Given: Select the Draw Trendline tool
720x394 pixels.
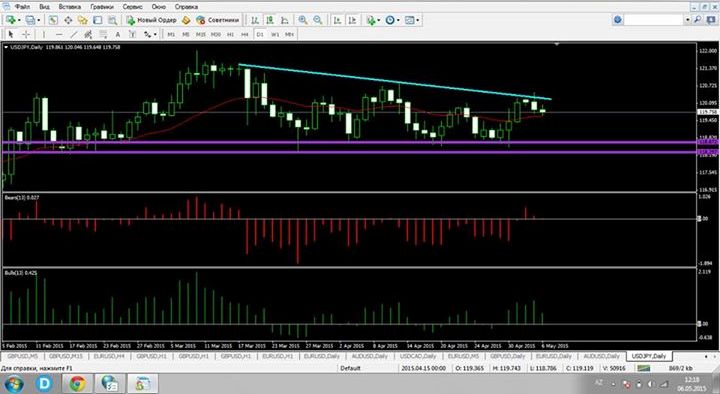Looking at the screenshot, I should coord(73,34).
